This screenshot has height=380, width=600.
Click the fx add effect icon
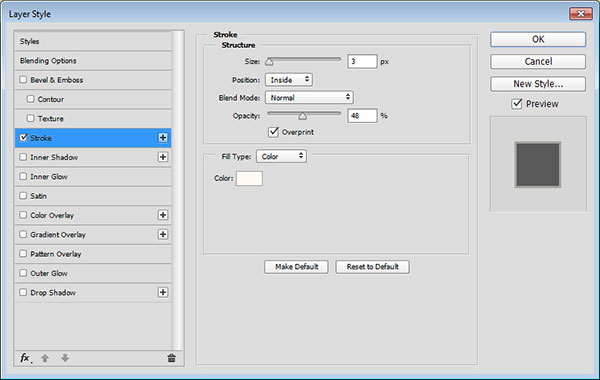tap(26, 358)
